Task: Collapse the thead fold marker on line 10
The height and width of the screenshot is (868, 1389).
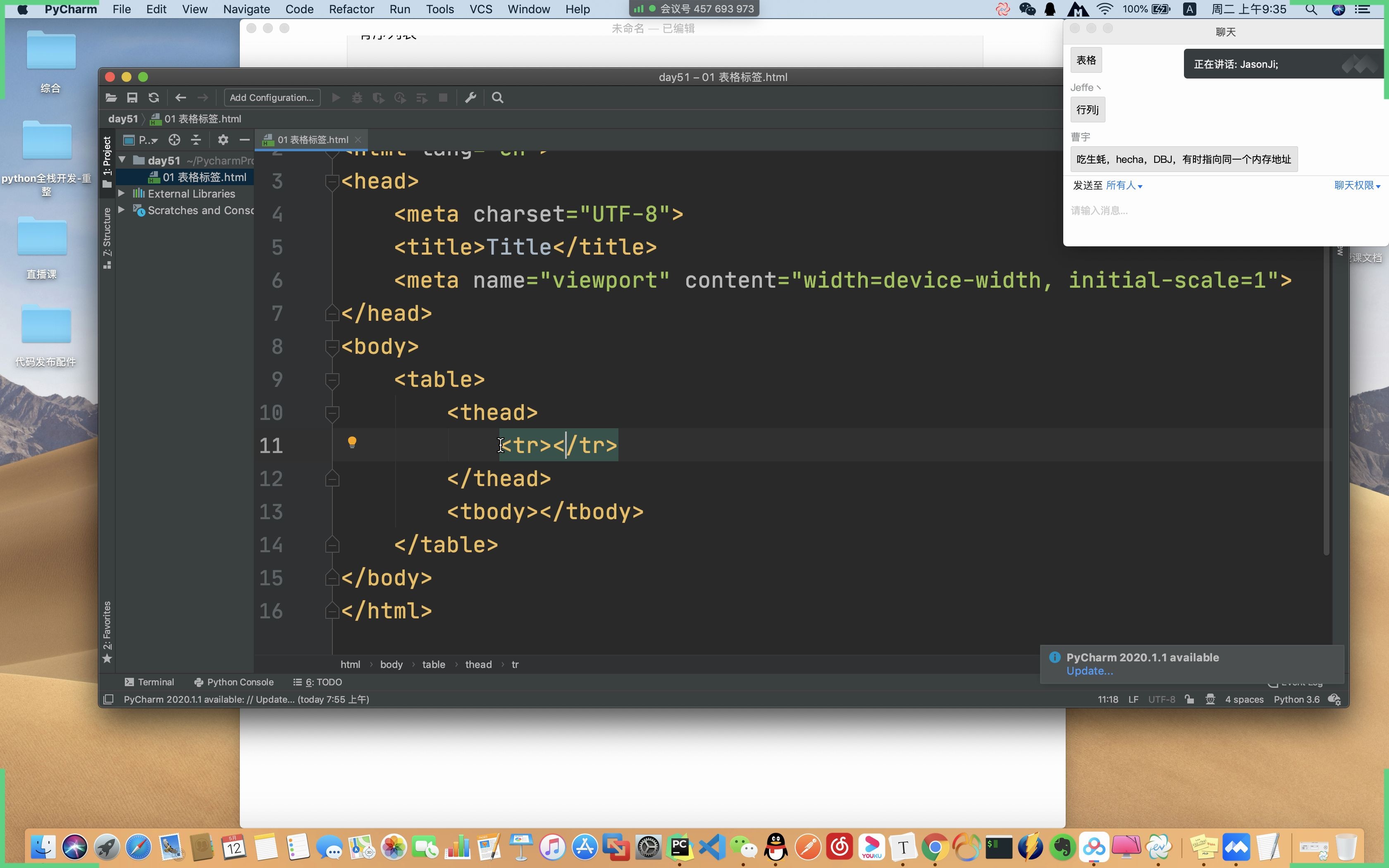Action: (x=332, y=413)
